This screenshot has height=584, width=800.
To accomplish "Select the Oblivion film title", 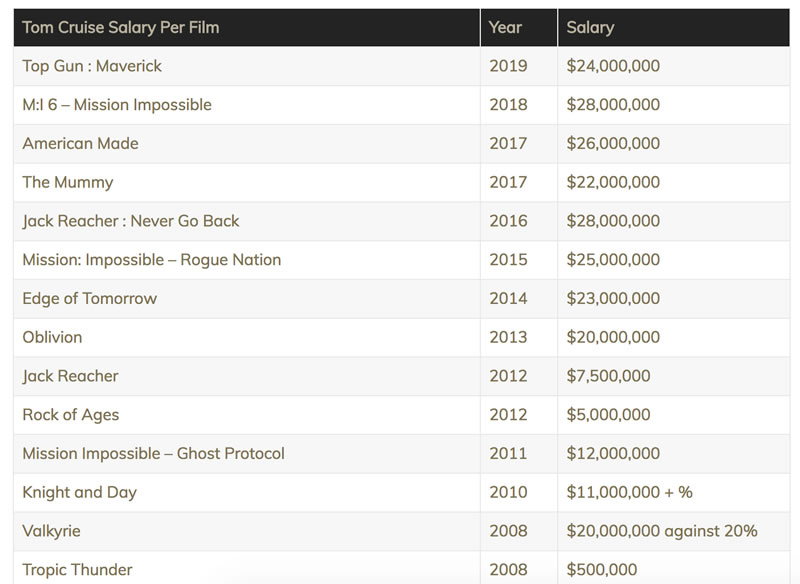I will click(52, 337).
